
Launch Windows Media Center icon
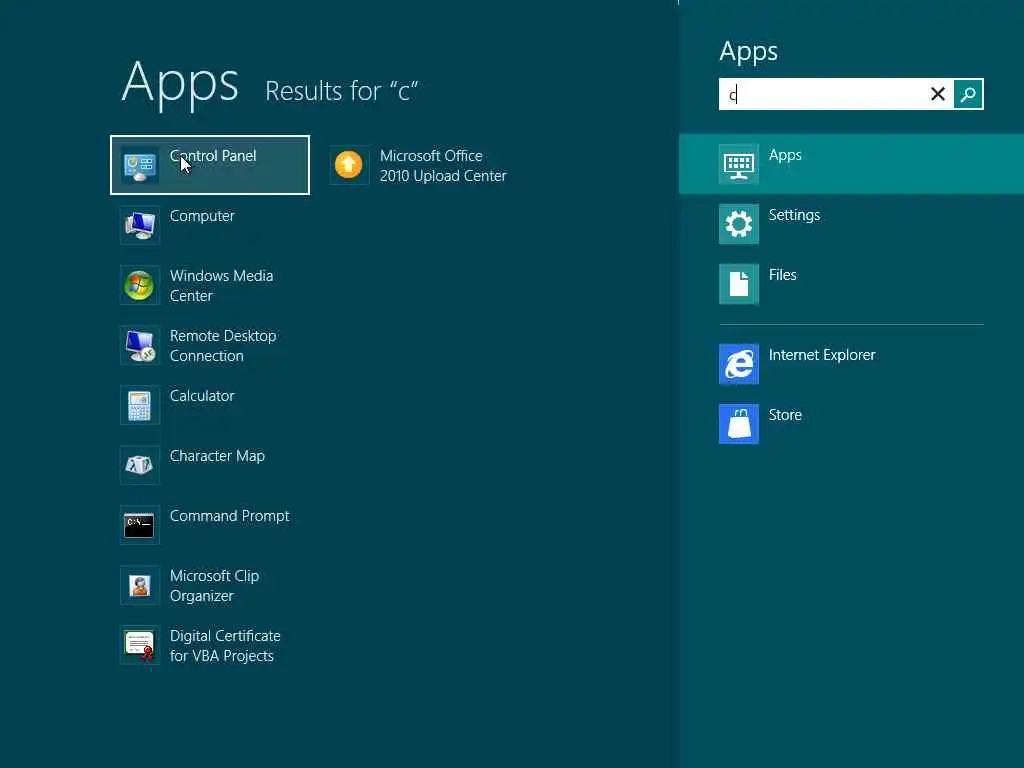click(x=140, y=286)
